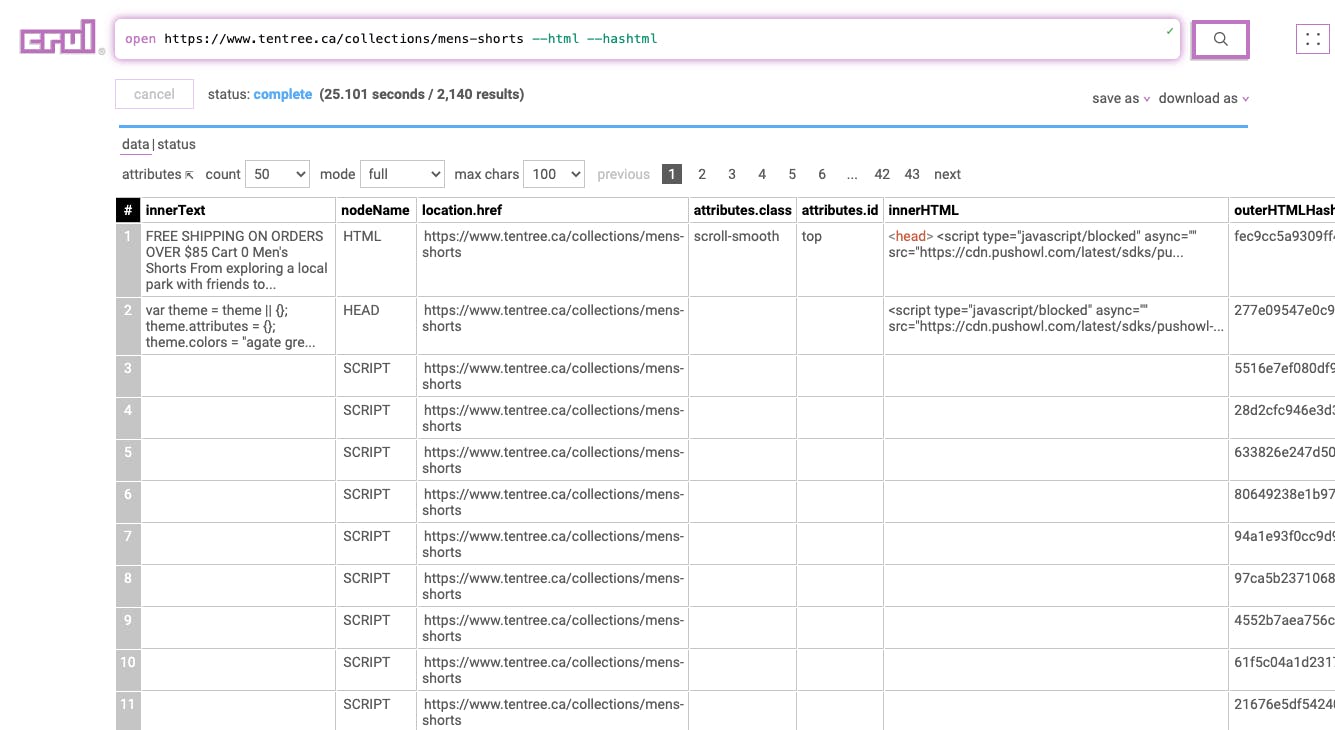Click row number 7
This screenshot has height=730, width=1335.
(x=128, y=544)
